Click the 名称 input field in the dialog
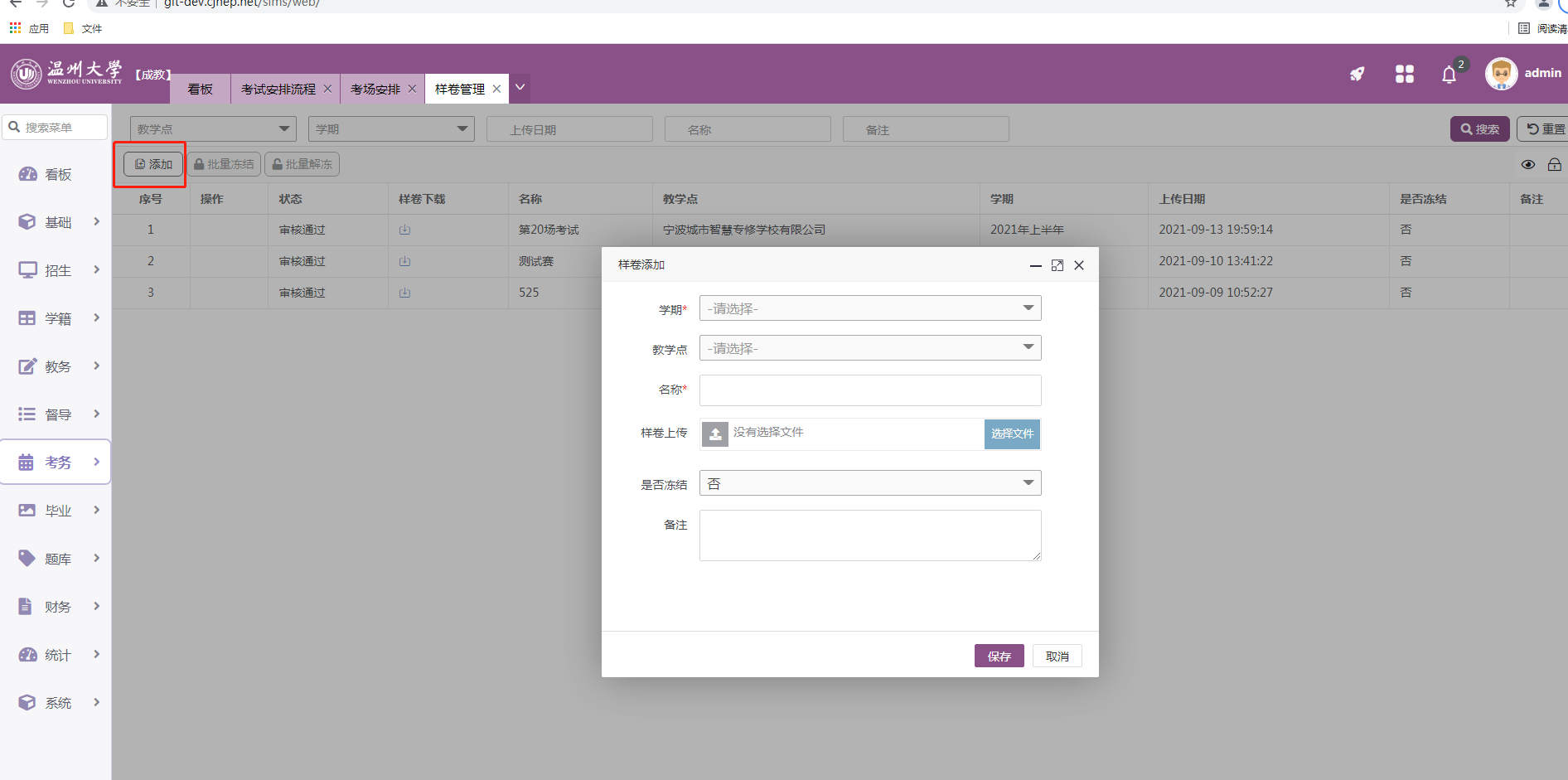1568x780 pixels. click(x=869, y=390)
